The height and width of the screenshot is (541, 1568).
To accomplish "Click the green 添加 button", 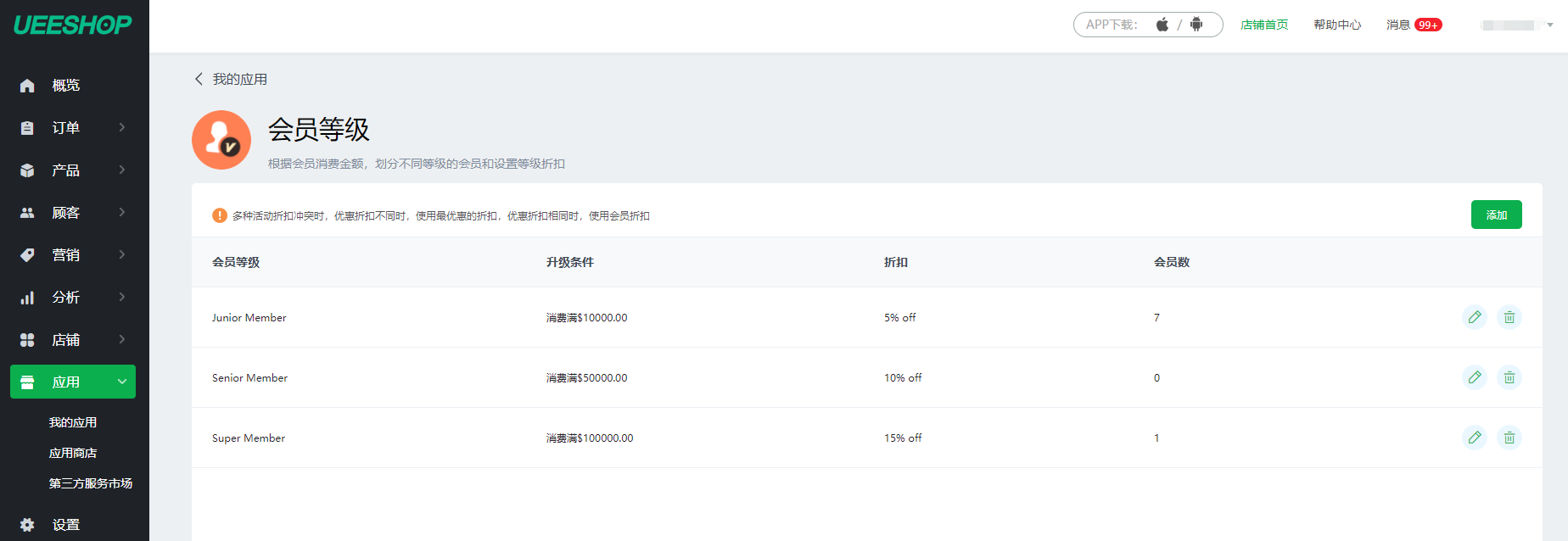I will (x=1496, y=215).
